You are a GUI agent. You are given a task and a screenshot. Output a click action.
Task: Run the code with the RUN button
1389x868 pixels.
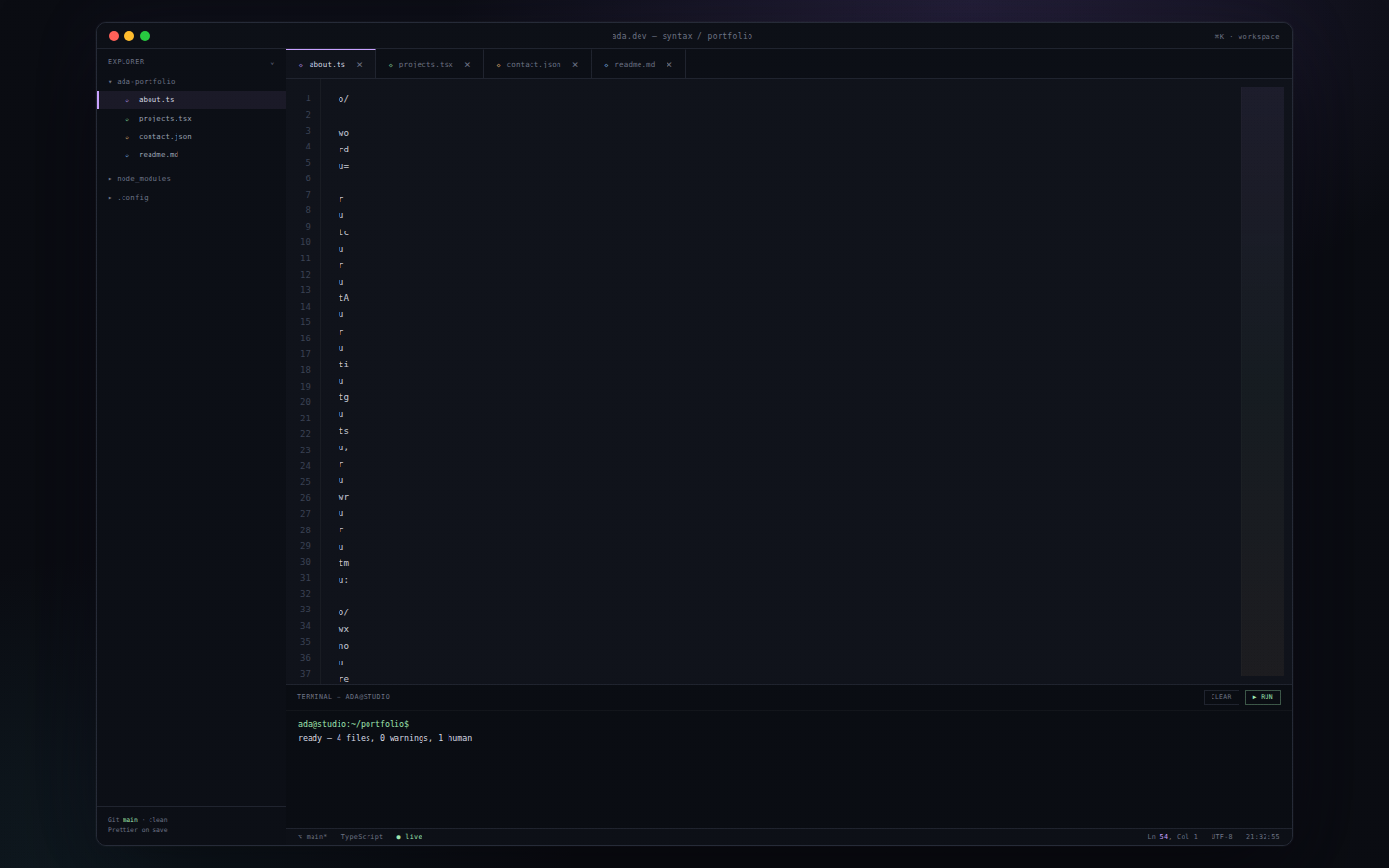1263,697
